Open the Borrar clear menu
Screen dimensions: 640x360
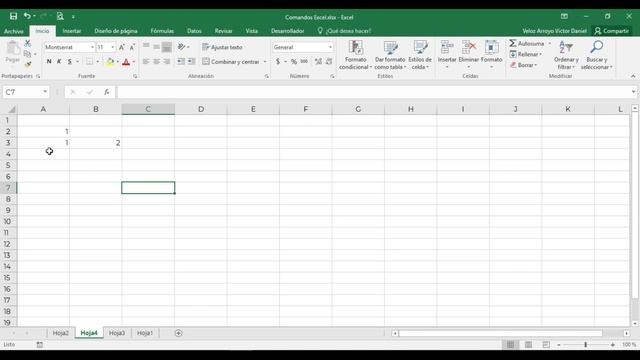point(523,65)
